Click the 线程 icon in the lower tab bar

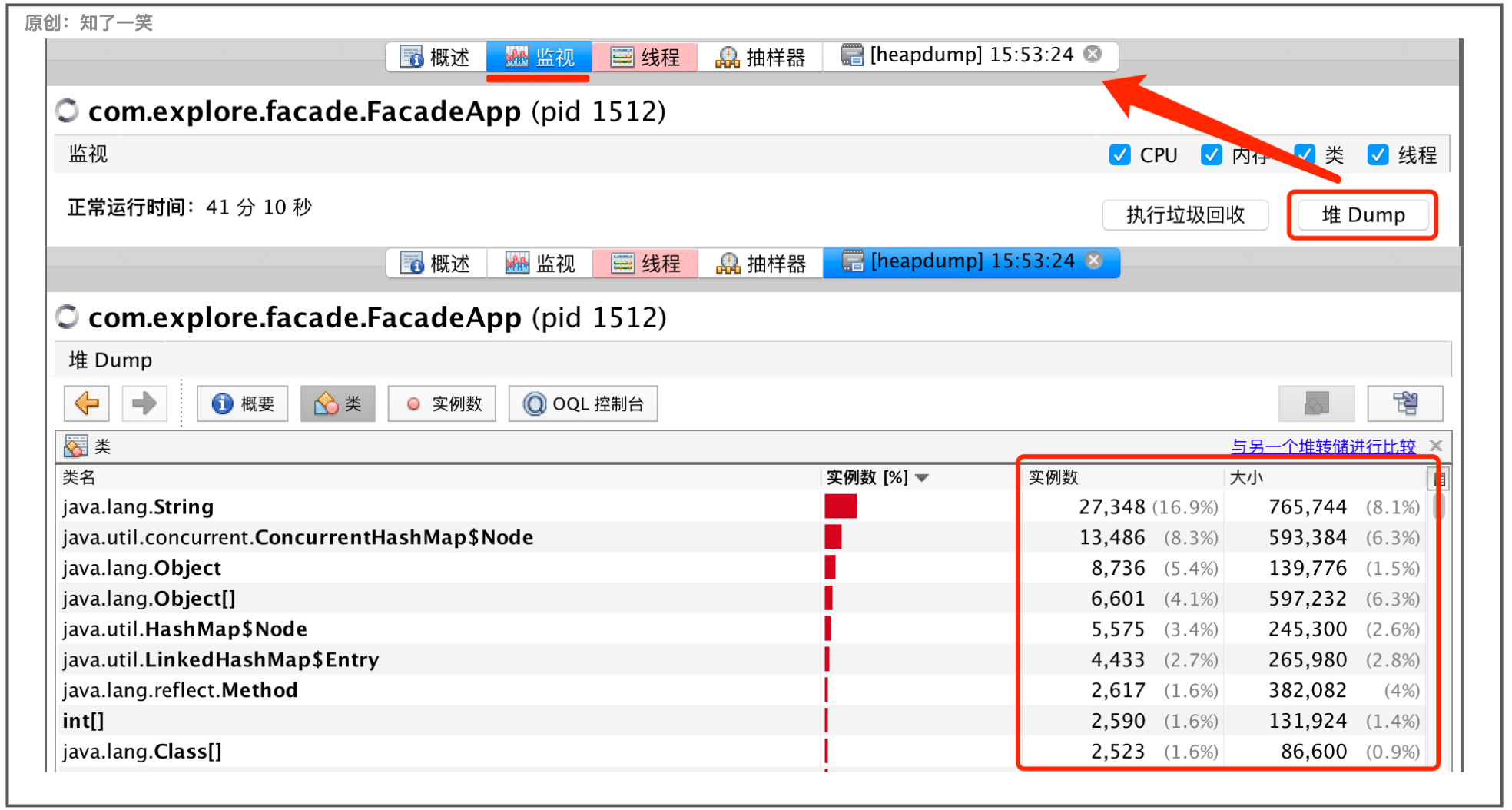click(x=622, y=264)
